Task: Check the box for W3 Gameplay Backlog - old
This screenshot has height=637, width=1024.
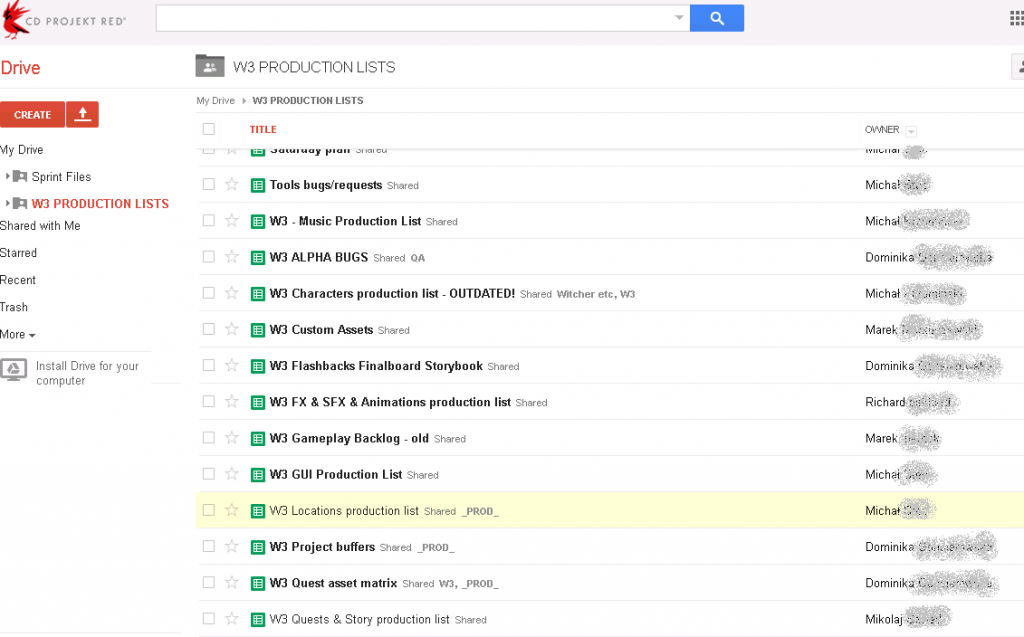Action: point(208,438)
